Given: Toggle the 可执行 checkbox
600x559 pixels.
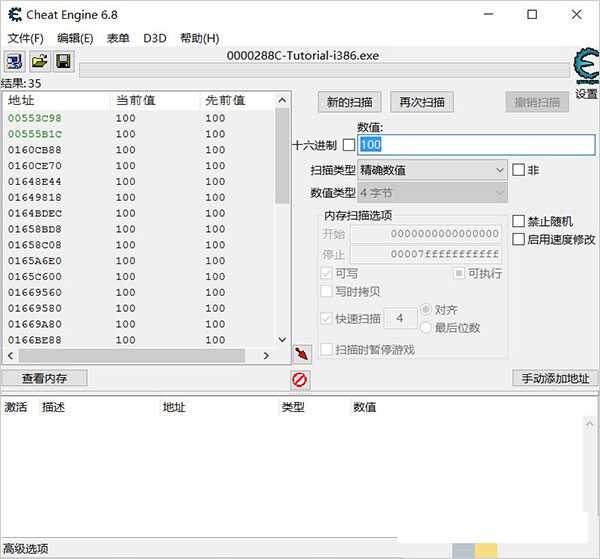Looking at the screenshot, I should (459, 273).
